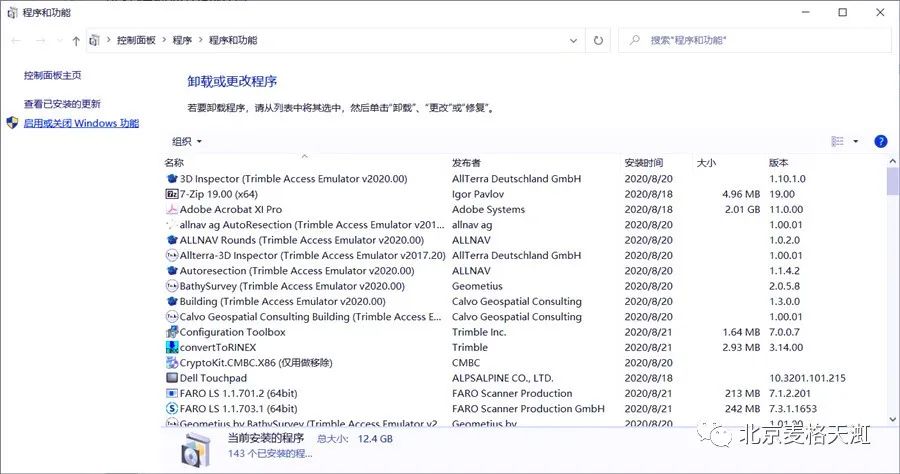
Task: Sort by the 安装时间 column header
Action: (x=644, y=163)
